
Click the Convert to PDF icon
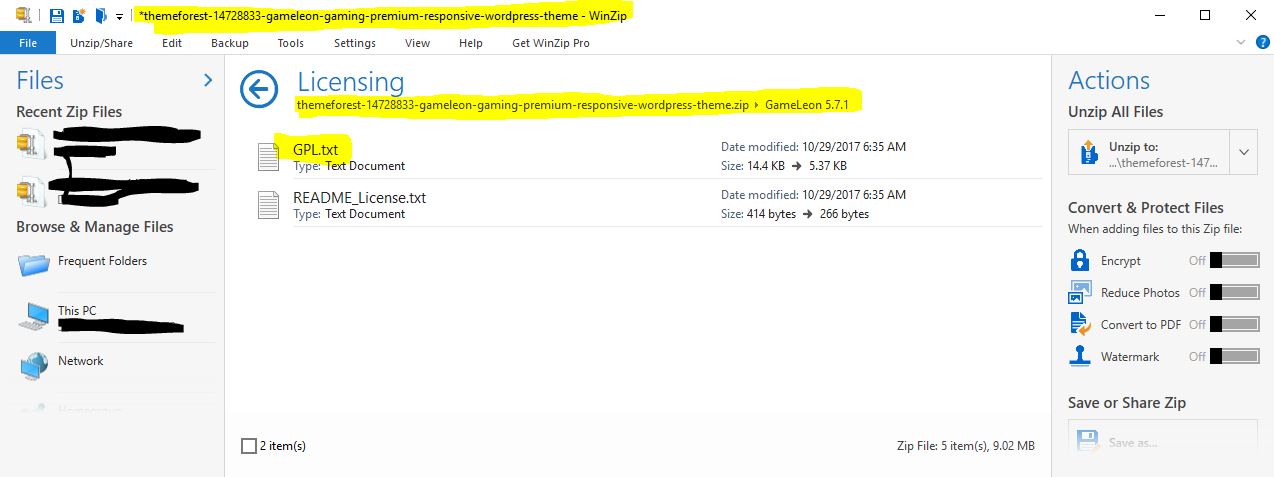tap(1080, 324)
